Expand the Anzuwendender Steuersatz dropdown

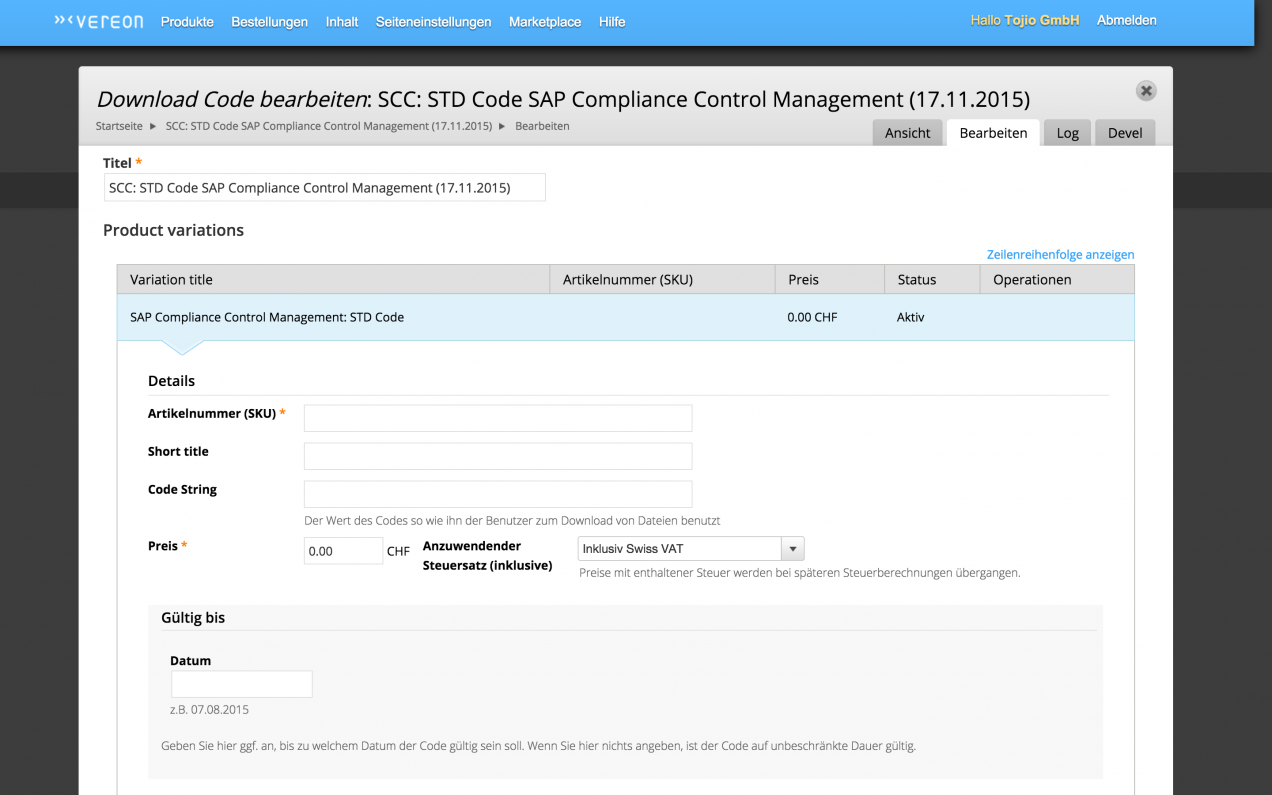tap(691, 549)
